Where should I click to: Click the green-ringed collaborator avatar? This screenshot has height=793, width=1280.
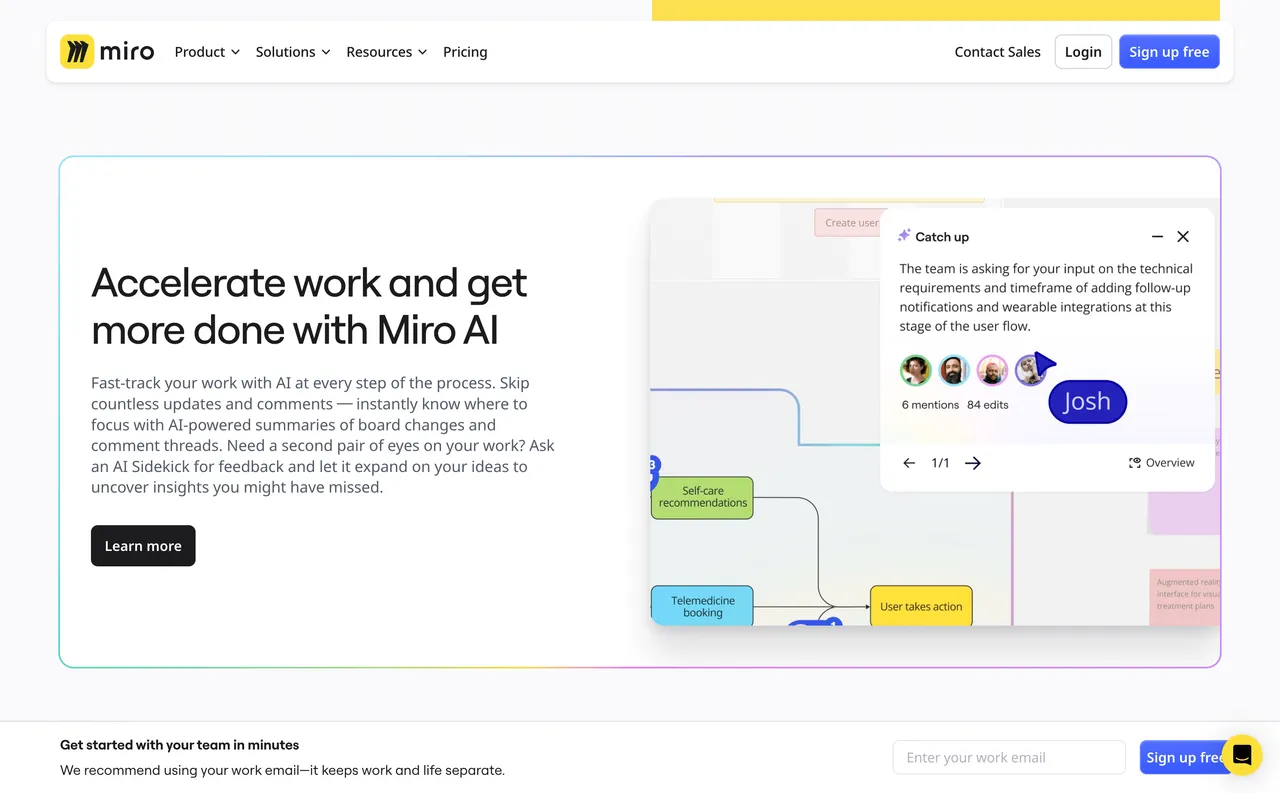pyautogui.click(x=915, y=369)
